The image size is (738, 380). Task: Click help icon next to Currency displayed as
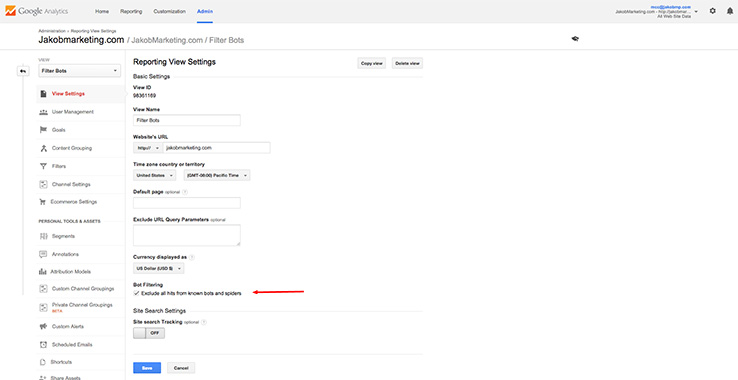click(x=192, y=258)
